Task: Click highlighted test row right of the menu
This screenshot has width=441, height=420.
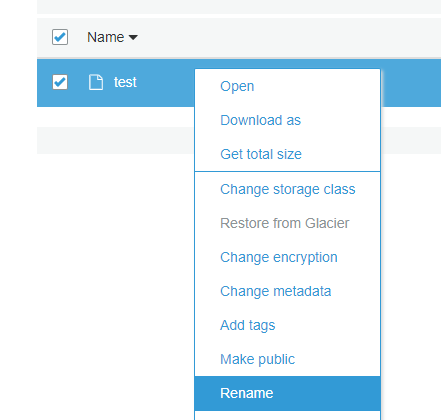Action: (411, 83)
